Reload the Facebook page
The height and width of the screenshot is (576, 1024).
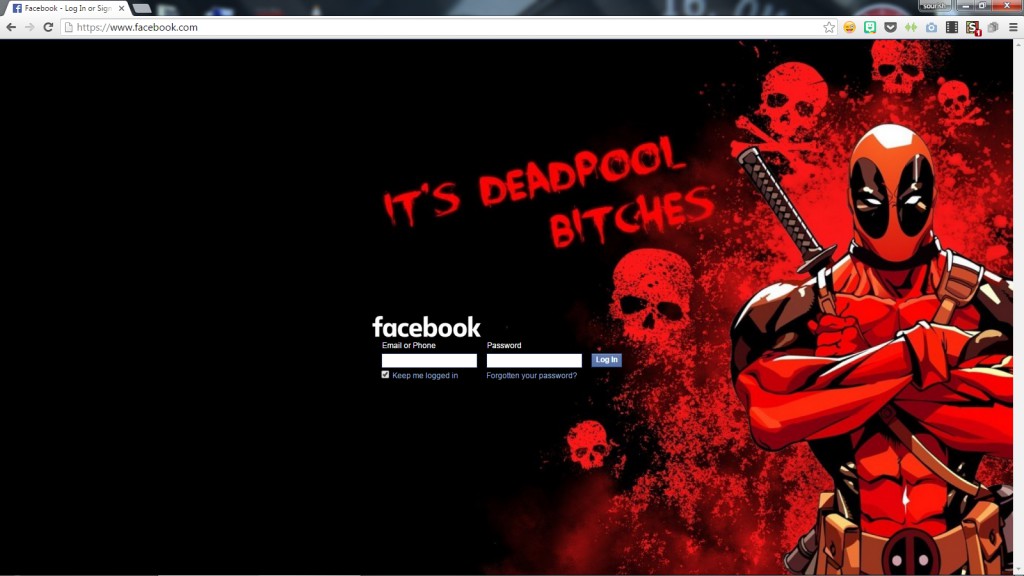click(x=48, y=27)
